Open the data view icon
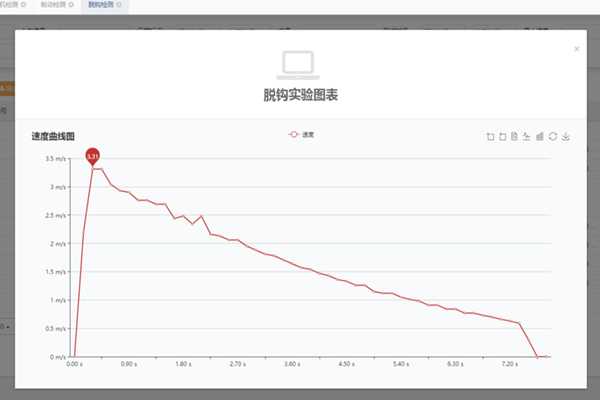The image size is (600, 400). [514, 136]
